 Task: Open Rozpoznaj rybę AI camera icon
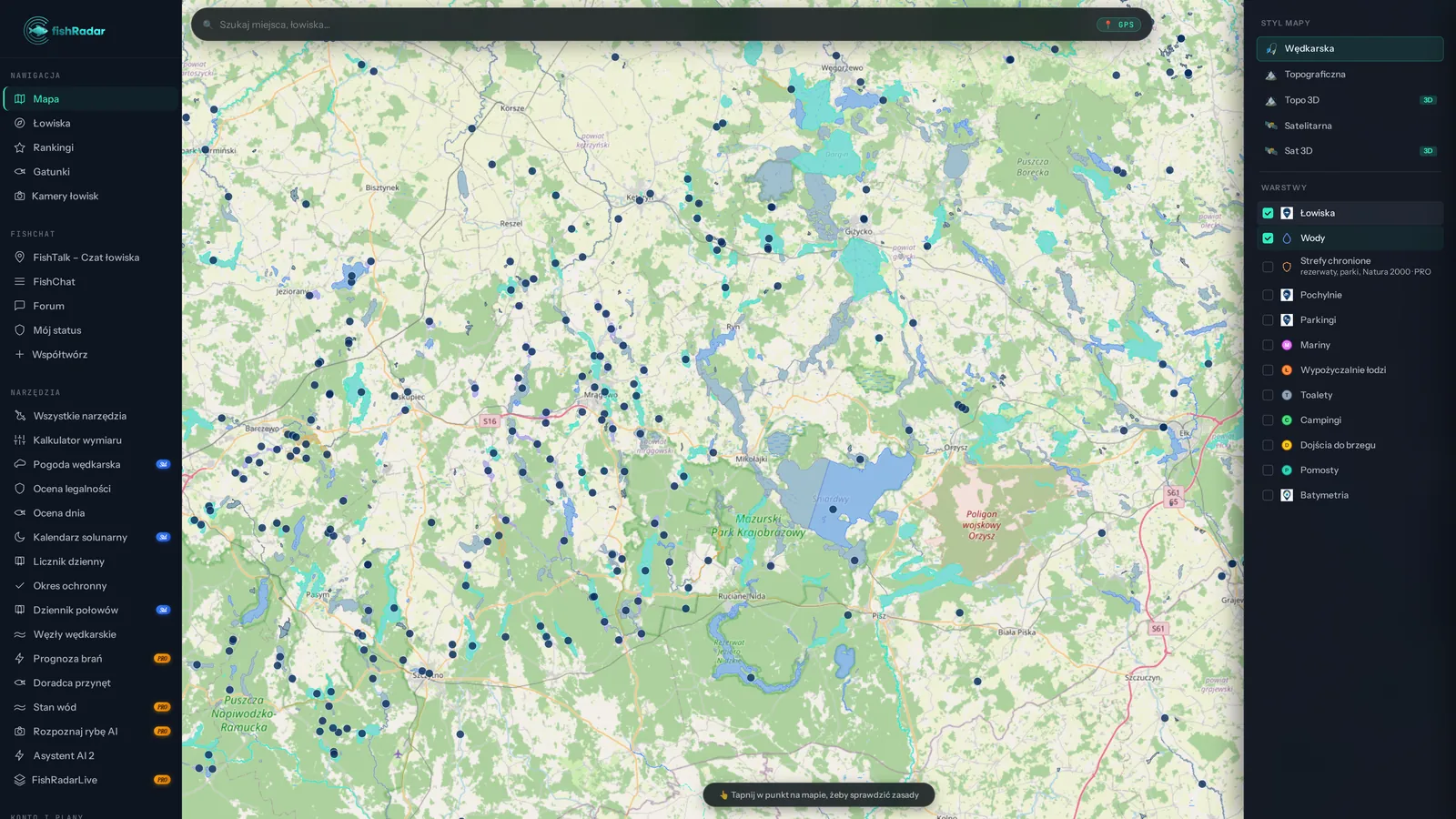[x=20, y=732]
